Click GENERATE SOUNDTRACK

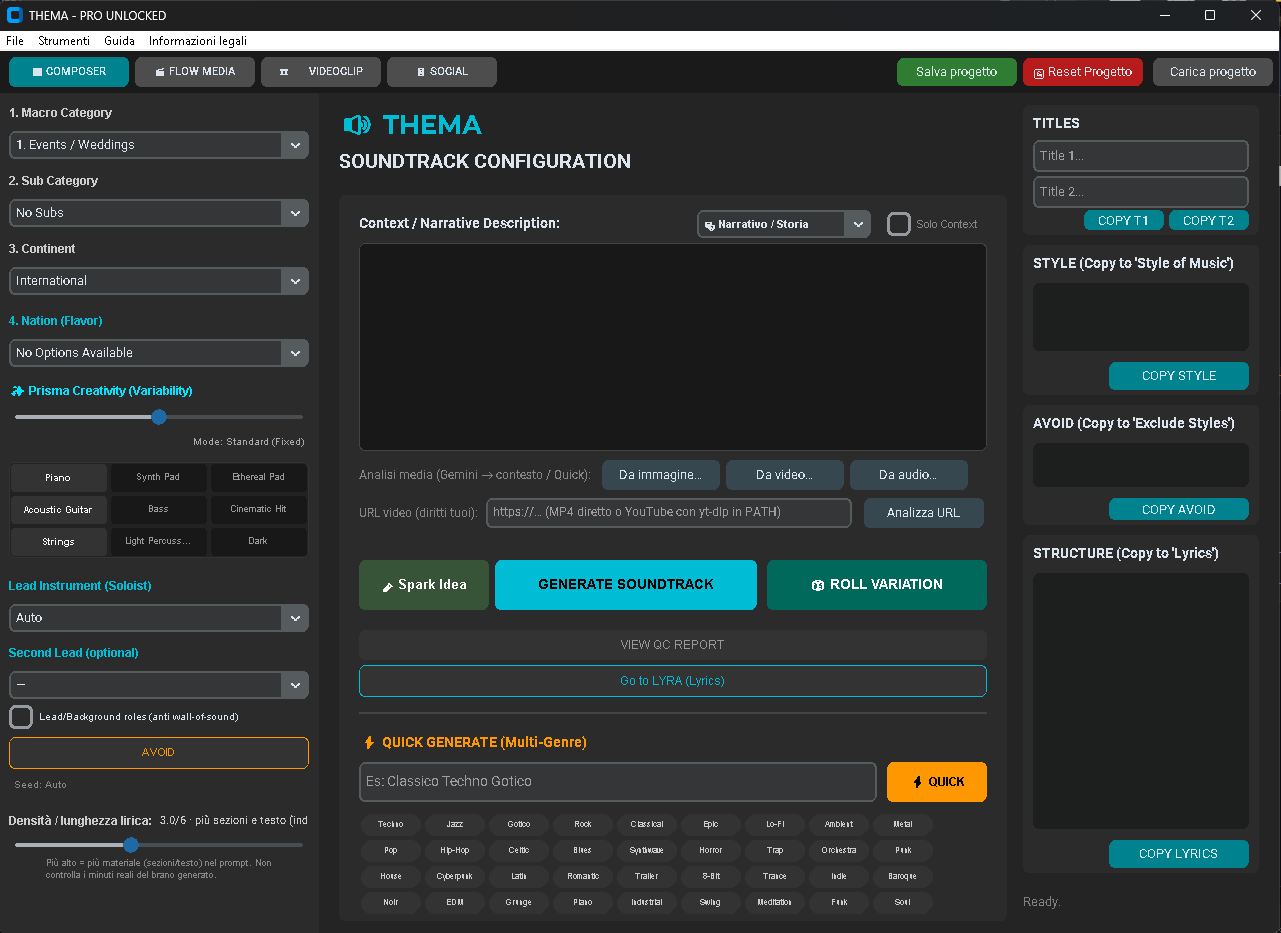click(626, 585)
